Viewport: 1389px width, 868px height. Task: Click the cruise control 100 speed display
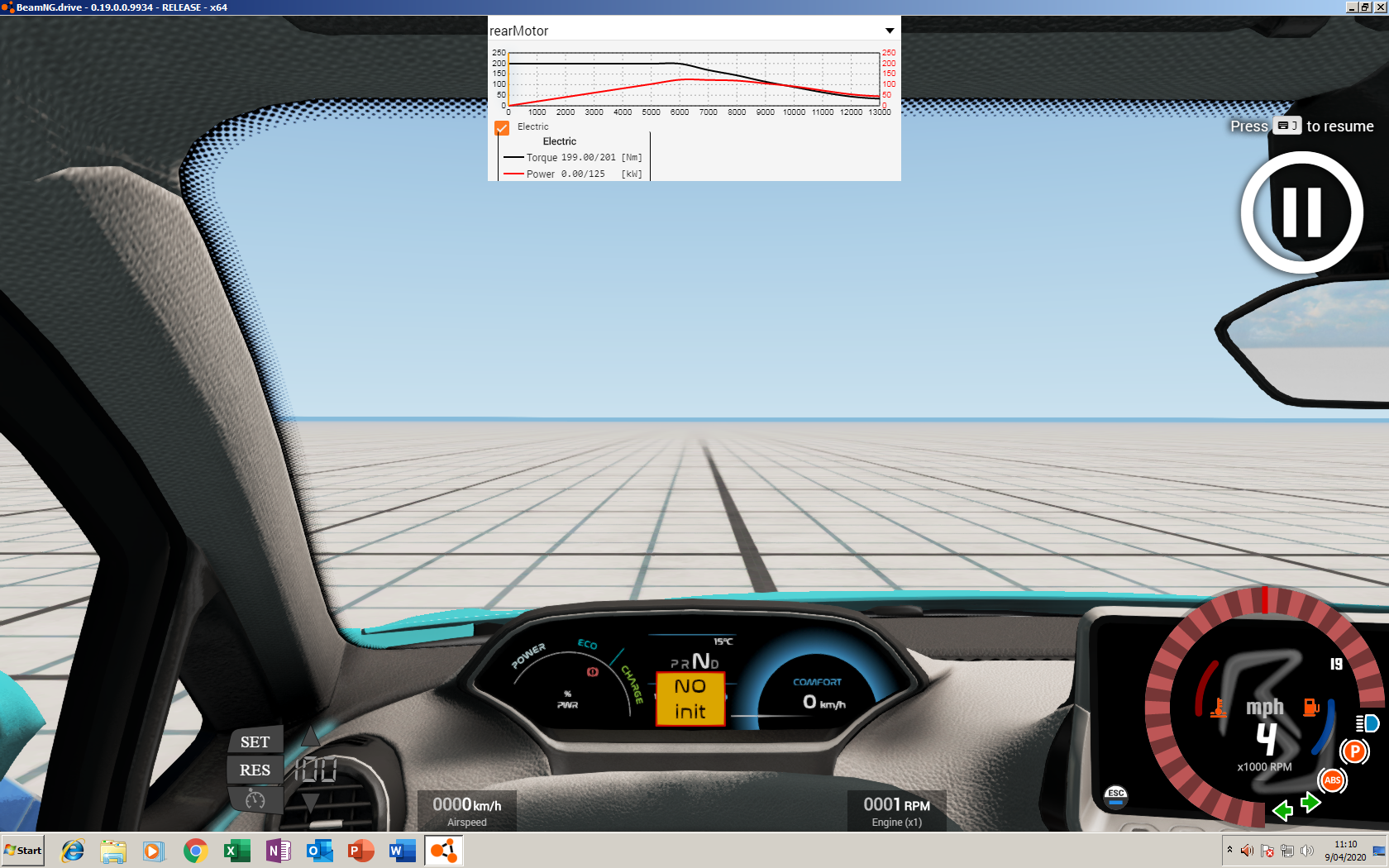(315, 770)
